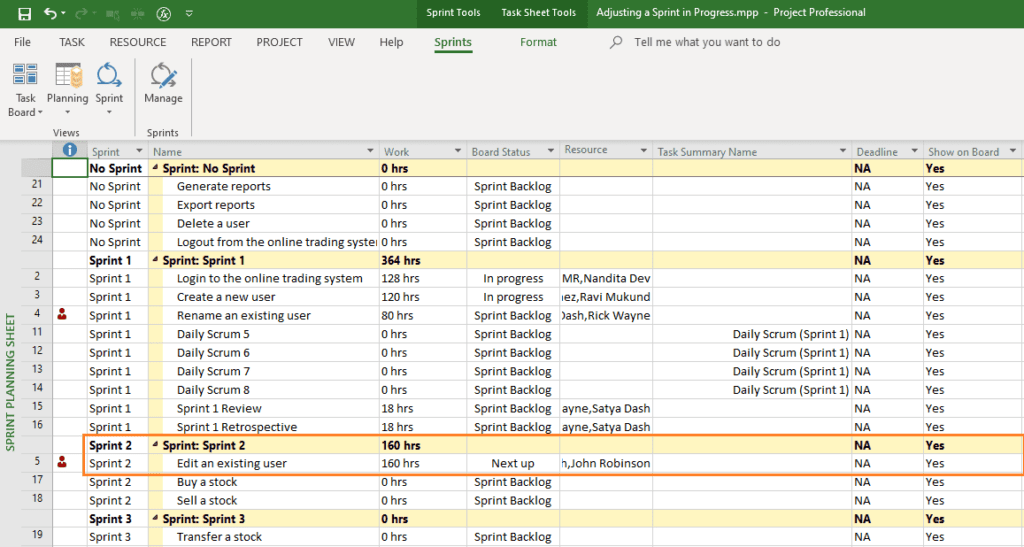The image size is (1024, 547).
Task: Switch to the REPORT ribbon tab
Action: pos(211,42)
